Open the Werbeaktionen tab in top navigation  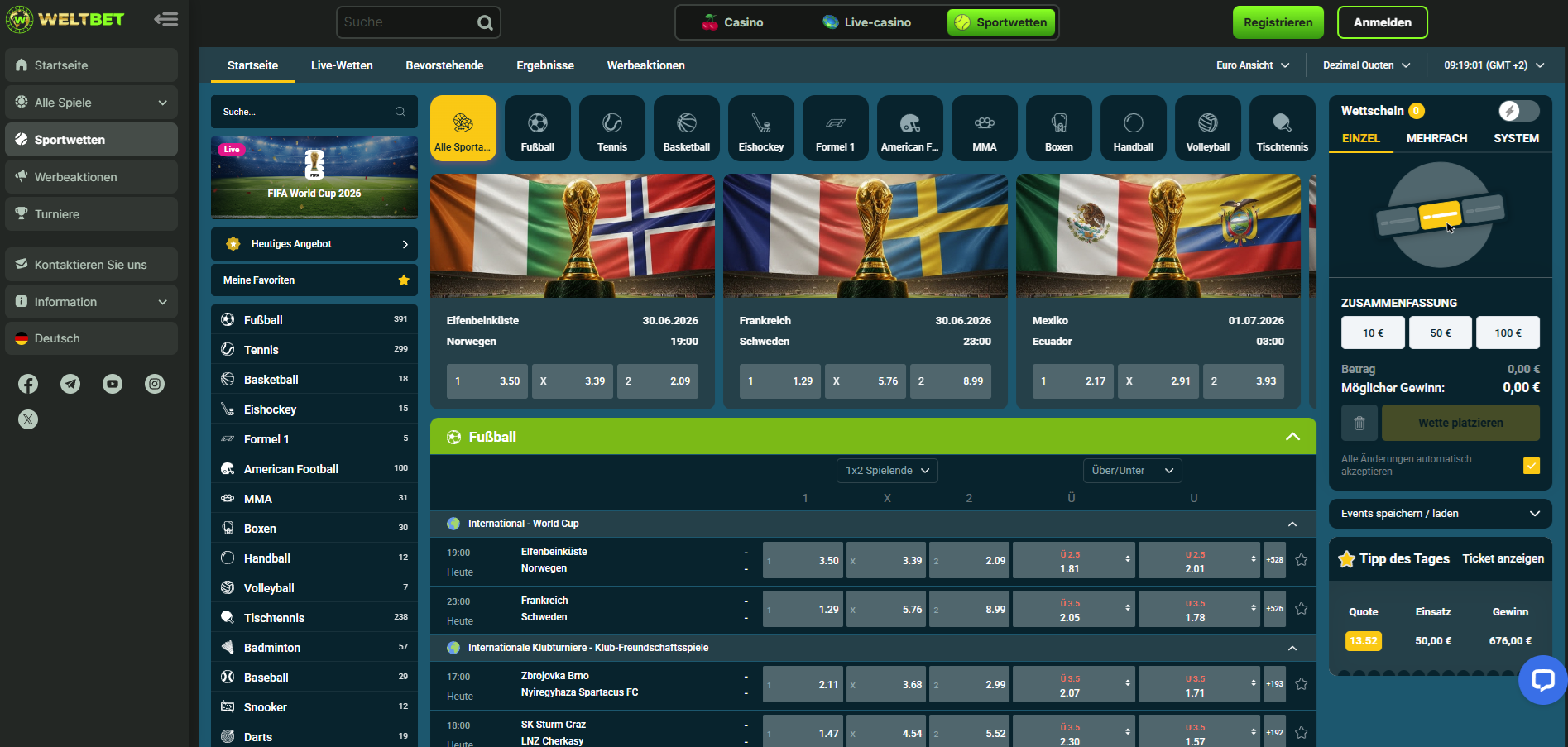point(645,65)
